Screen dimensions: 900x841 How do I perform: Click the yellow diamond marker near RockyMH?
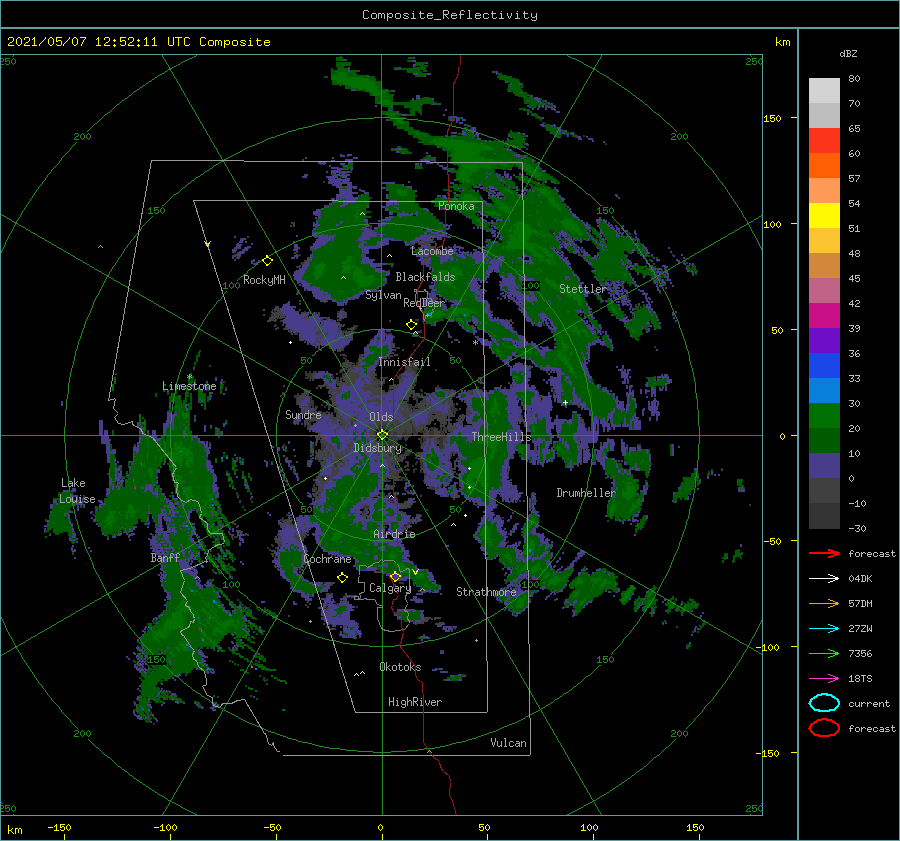(267, 261)
